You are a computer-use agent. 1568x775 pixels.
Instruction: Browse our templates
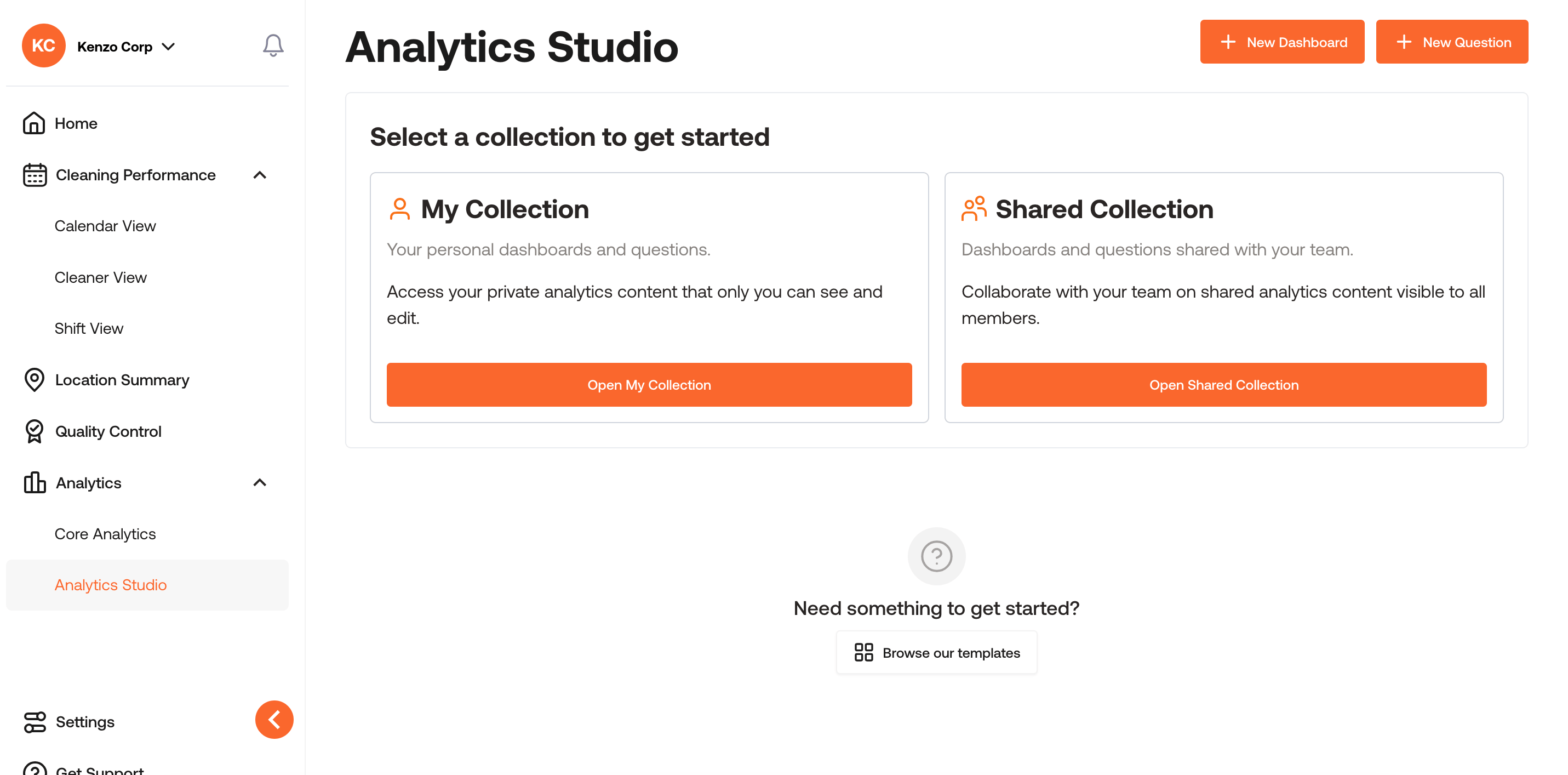pos(936,653)
